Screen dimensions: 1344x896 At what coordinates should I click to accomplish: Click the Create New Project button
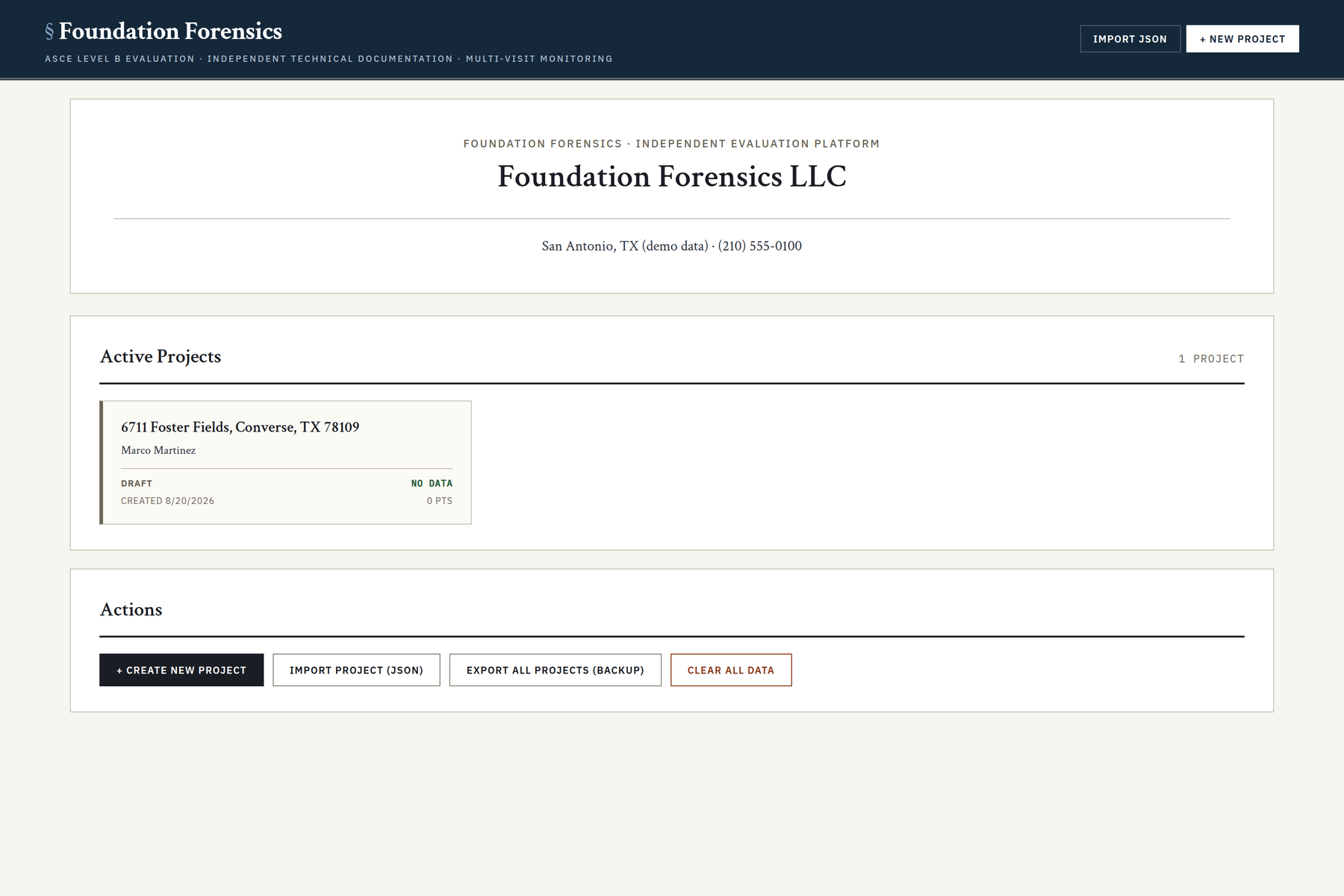181,670
